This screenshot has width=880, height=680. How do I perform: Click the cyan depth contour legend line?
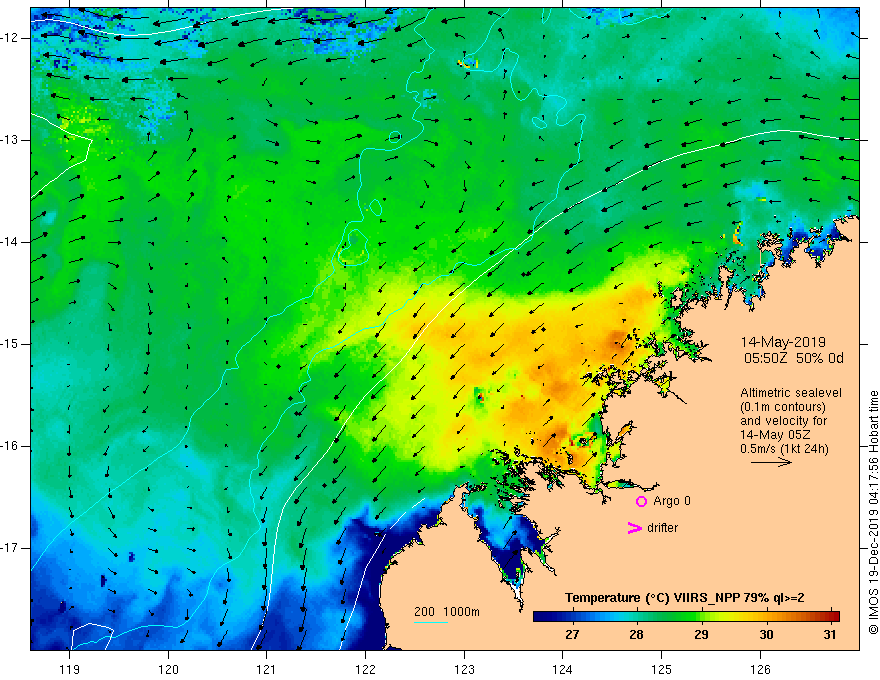[x=430, y=622]
